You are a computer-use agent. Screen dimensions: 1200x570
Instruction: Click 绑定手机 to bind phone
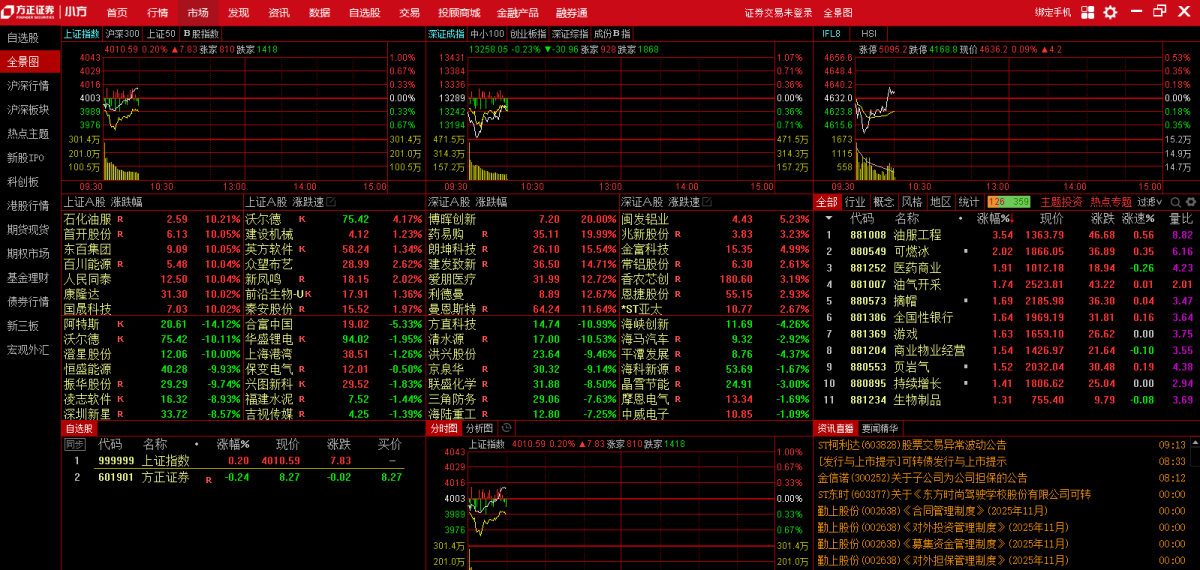pyautogui.click(x=1053, y=12)
